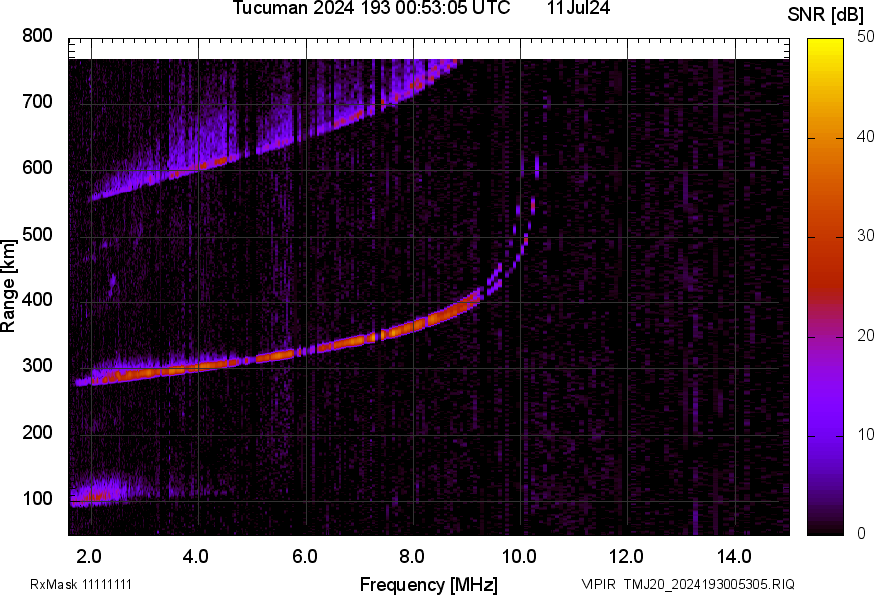Click the frequency tick label 8.0
Screen dimensions: 874x595
coord(412,557)
